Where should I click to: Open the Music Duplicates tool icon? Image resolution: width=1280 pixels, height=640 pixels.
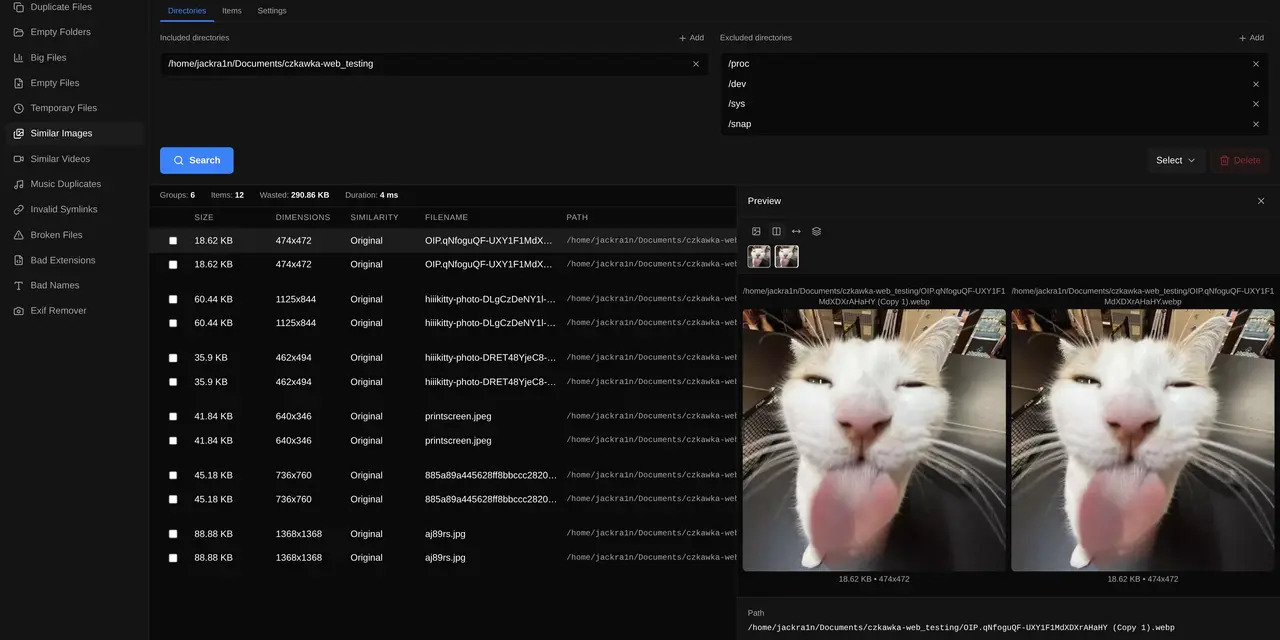click(18, 184)
